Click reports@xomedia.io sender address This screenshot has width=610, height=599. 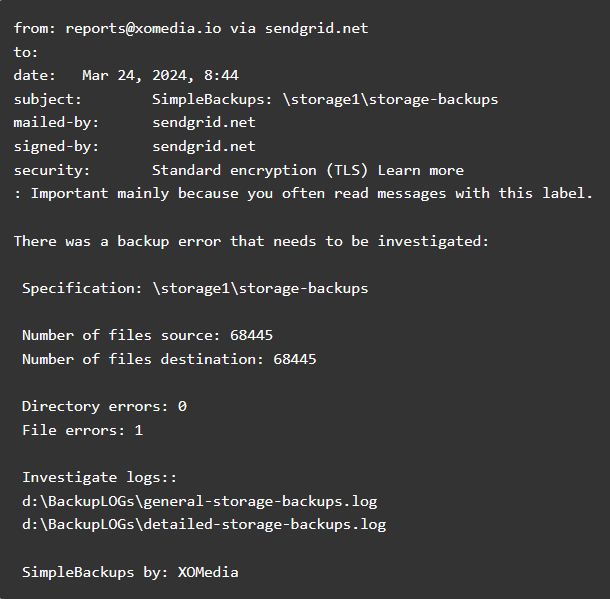[x=143, y=28]
